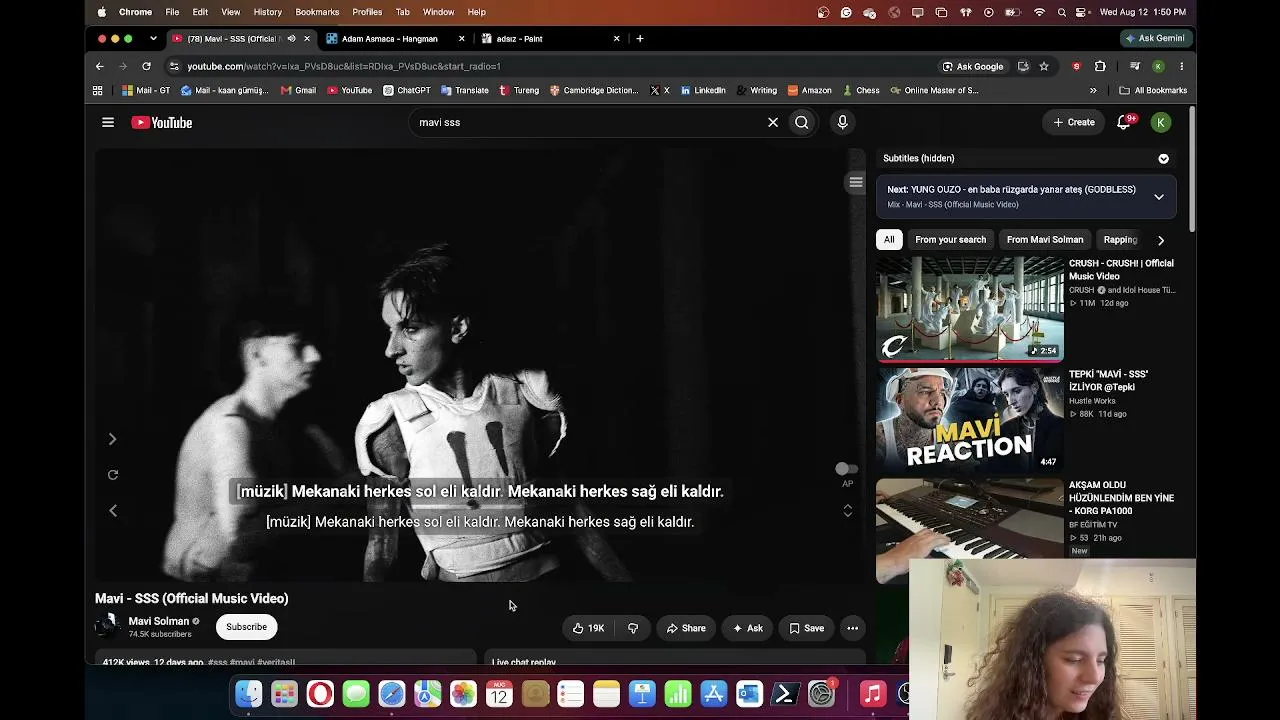
Task: Click the up-down chevrons by the player
Action: (x=847, y=510)
